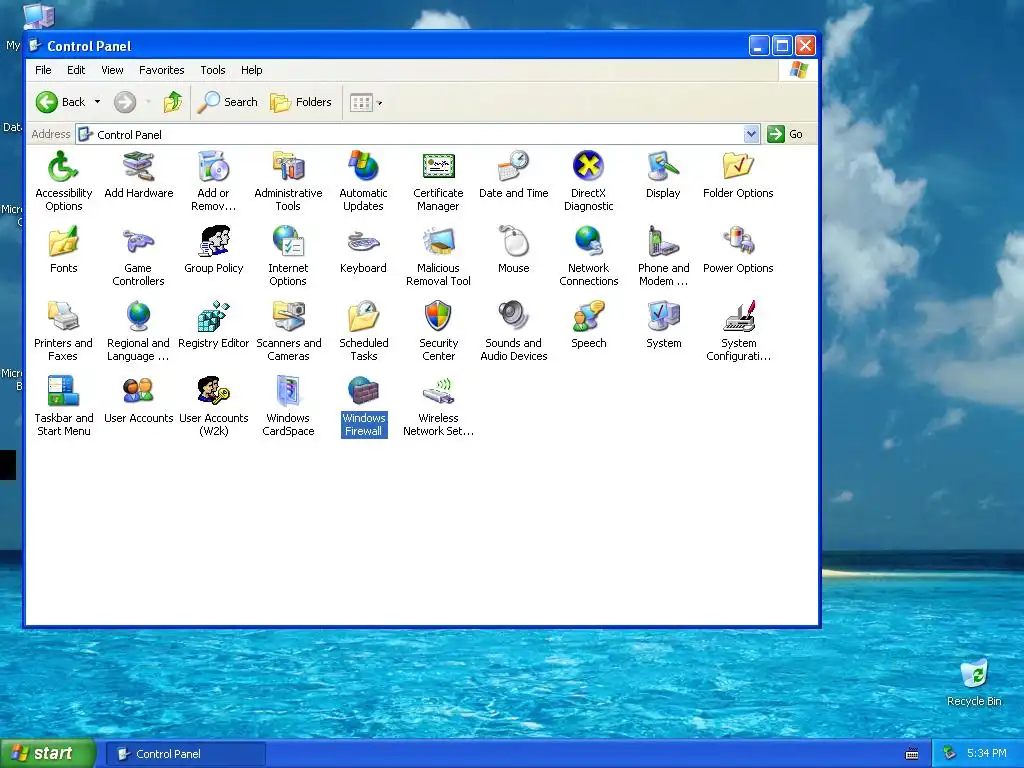Screen dimensions: 1024x768
Task: Select Group Policy icon
Action: click(214, 250)
